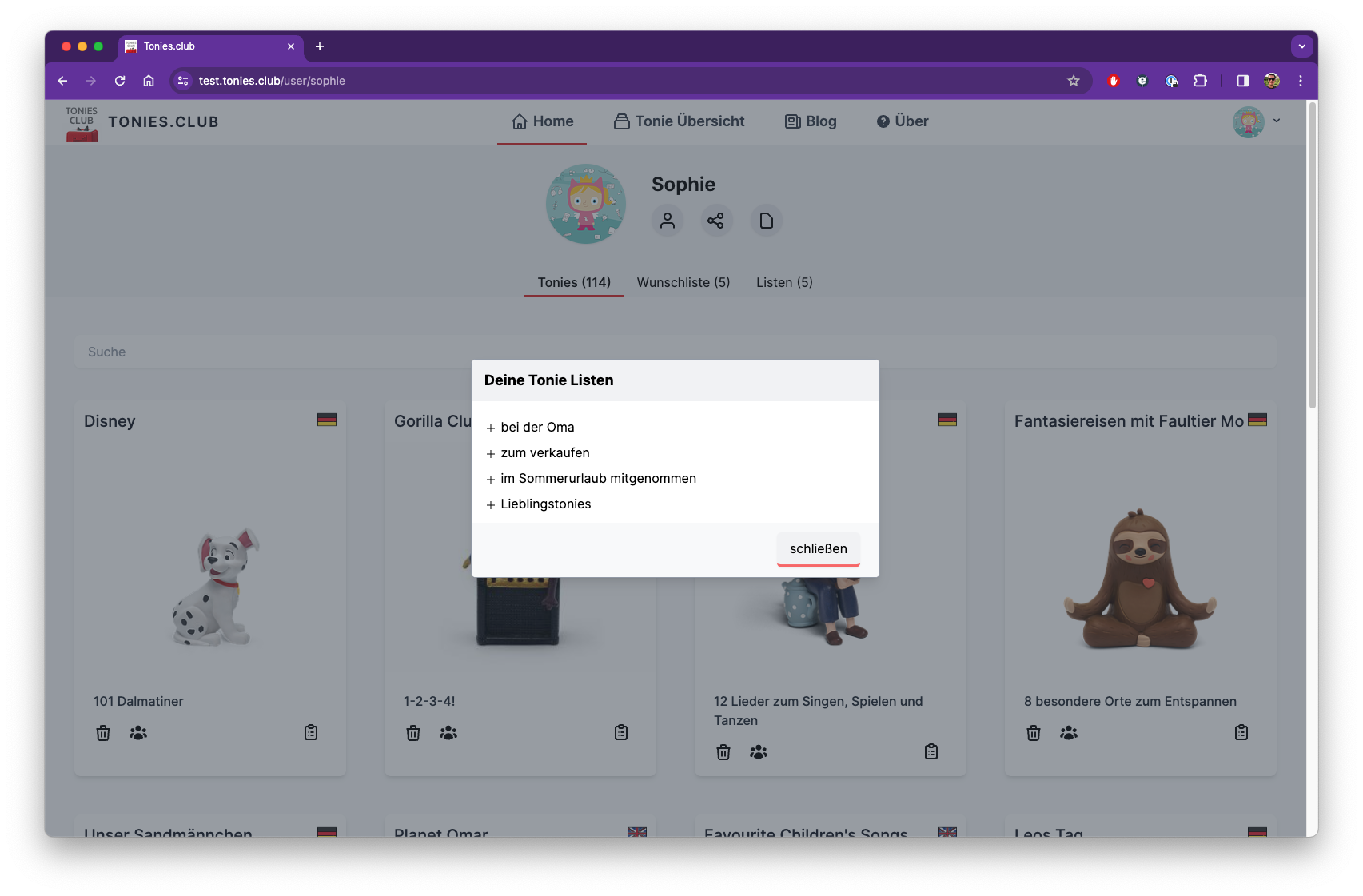Screen dimensions: 1363x896
Task: Click group icon on 12 Lieder zum Singen card
Action: tap(759, 752)
